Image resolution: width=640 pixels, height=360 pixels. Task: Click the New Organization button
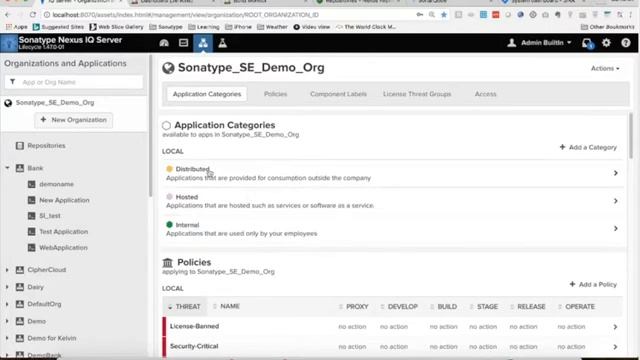coord(73,120)
